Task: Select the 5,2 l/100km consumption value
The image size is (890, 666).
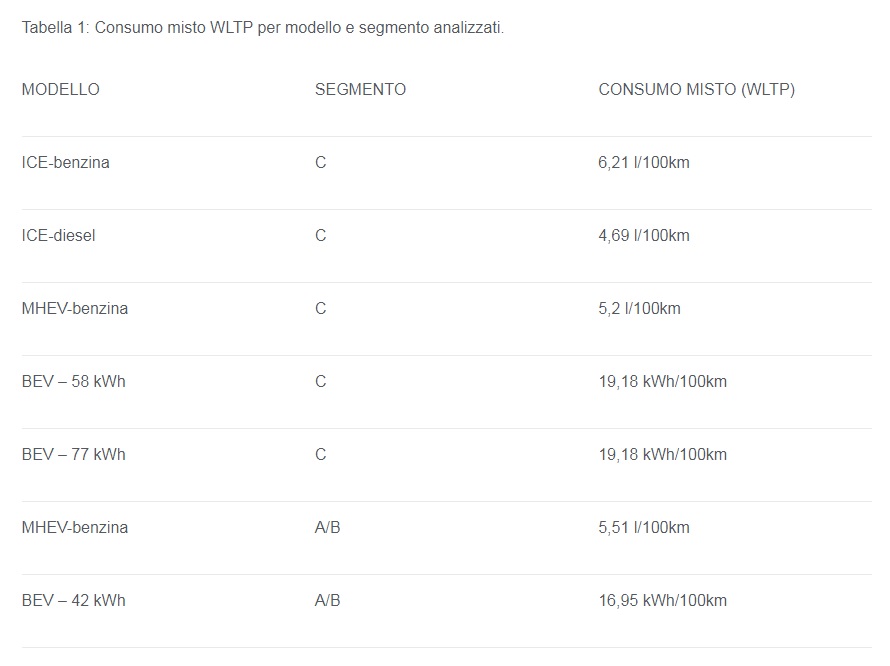Action: (x=639, y=308)
